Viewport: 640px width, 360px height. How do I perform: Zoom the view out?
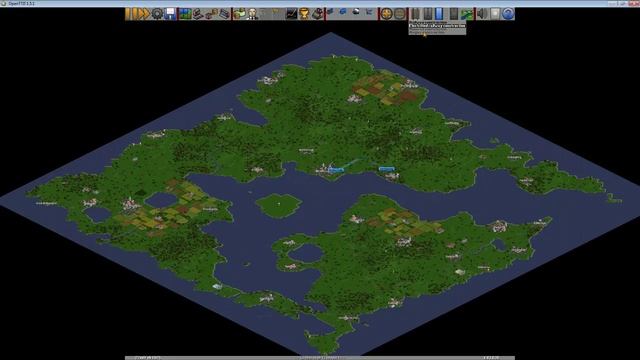(x=400, y=14)
